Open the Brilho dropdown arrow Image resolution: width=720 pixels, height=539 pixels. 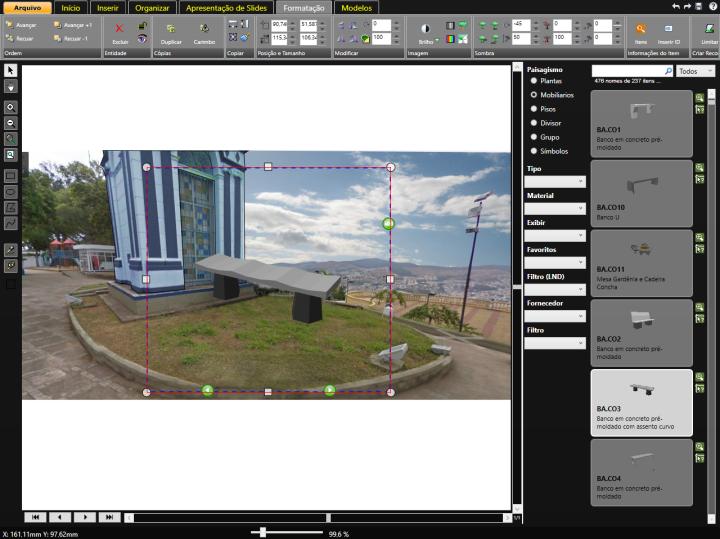tap(437, 41)
